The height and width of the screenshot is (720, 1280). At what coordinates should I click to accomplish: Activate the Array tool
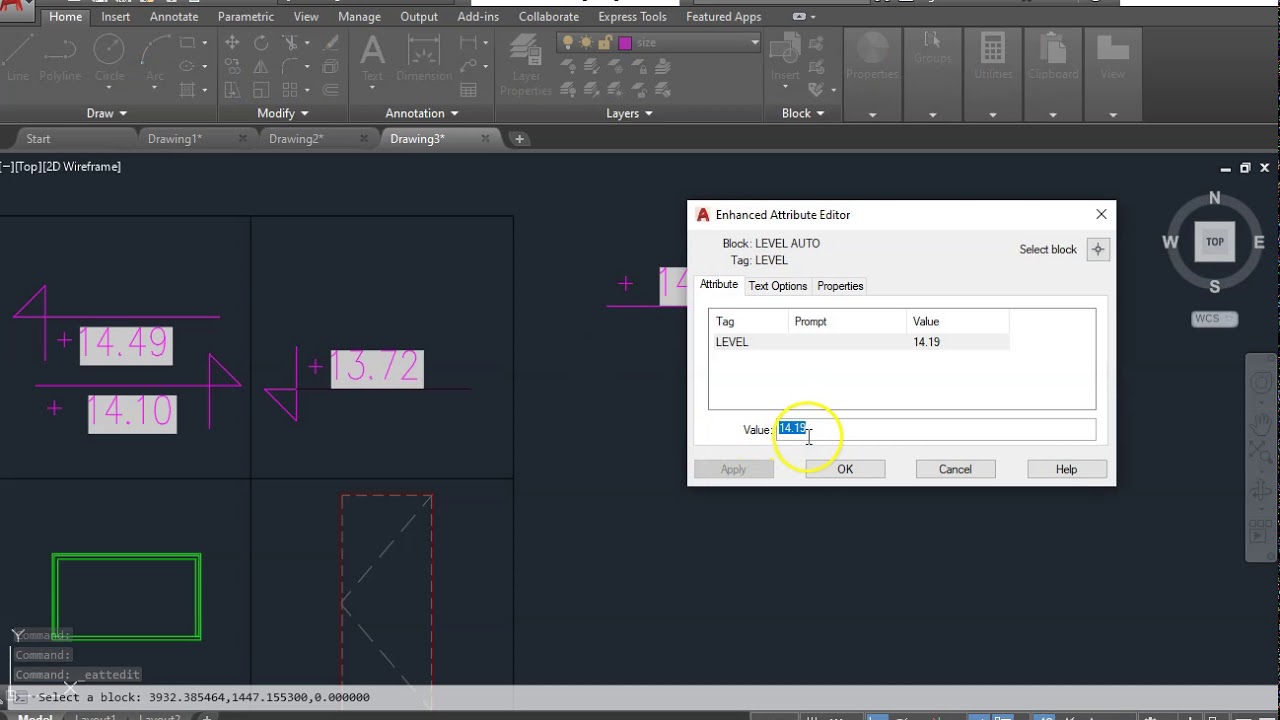pos(290,89)
